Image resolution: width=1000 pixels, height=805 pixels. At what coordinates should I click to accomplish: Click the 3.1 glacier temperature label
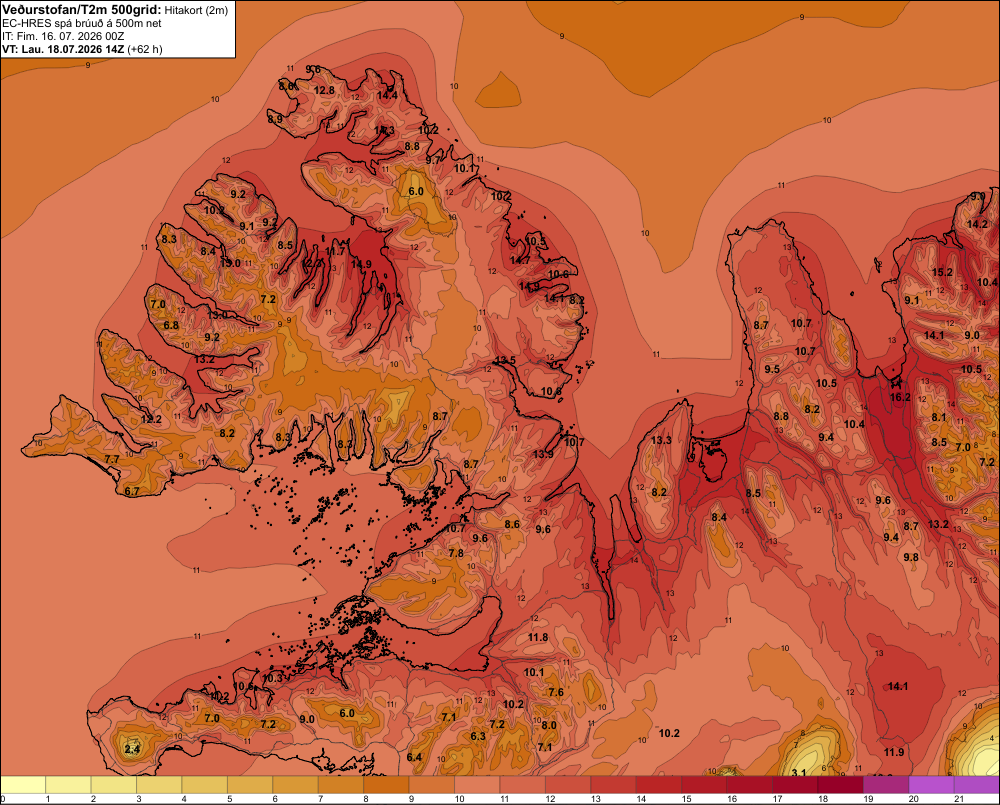click(x=798, y=772)
